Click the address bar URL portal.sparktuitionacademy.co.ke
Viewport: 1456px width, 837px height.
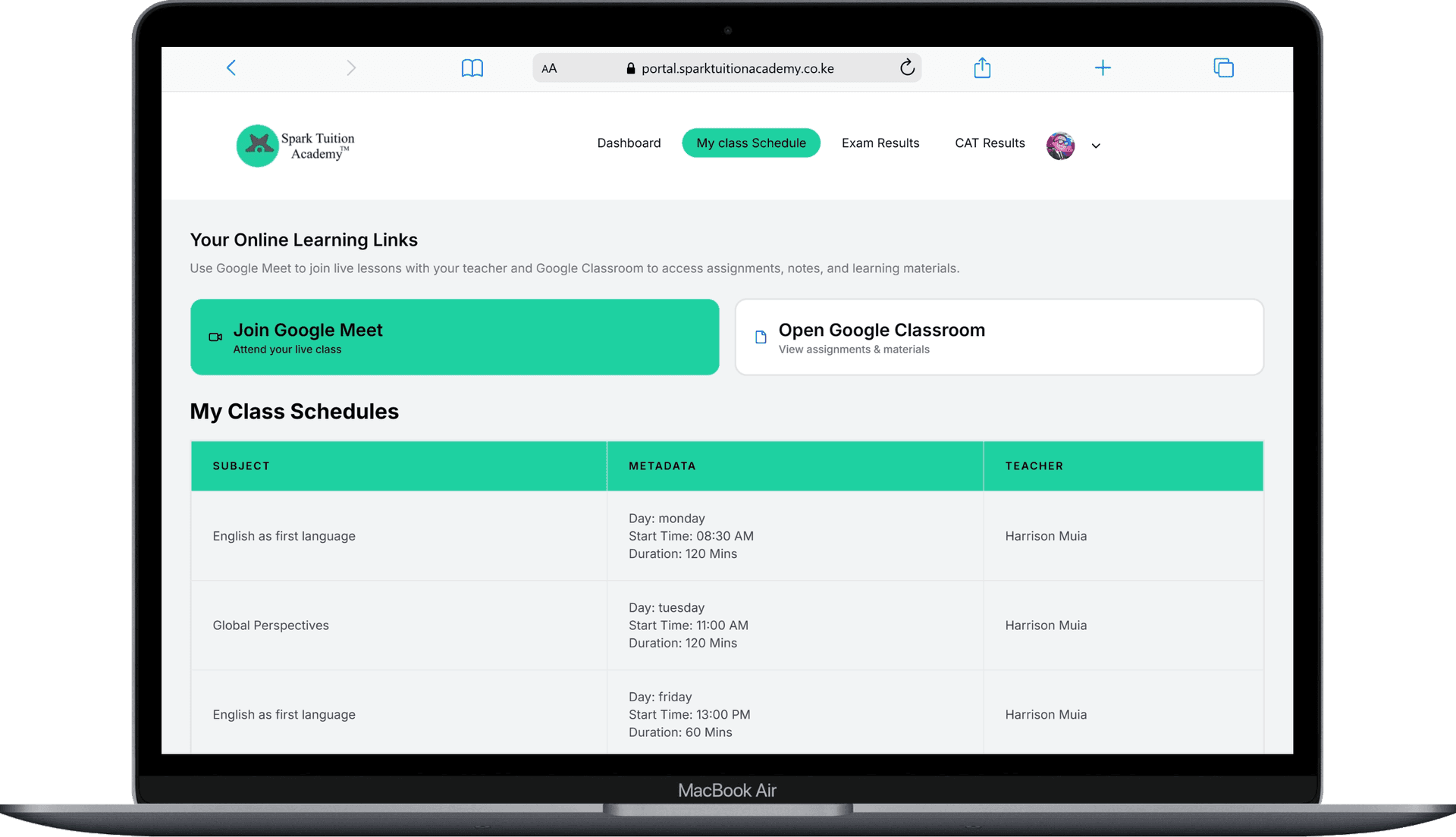[x=738, y=69]
